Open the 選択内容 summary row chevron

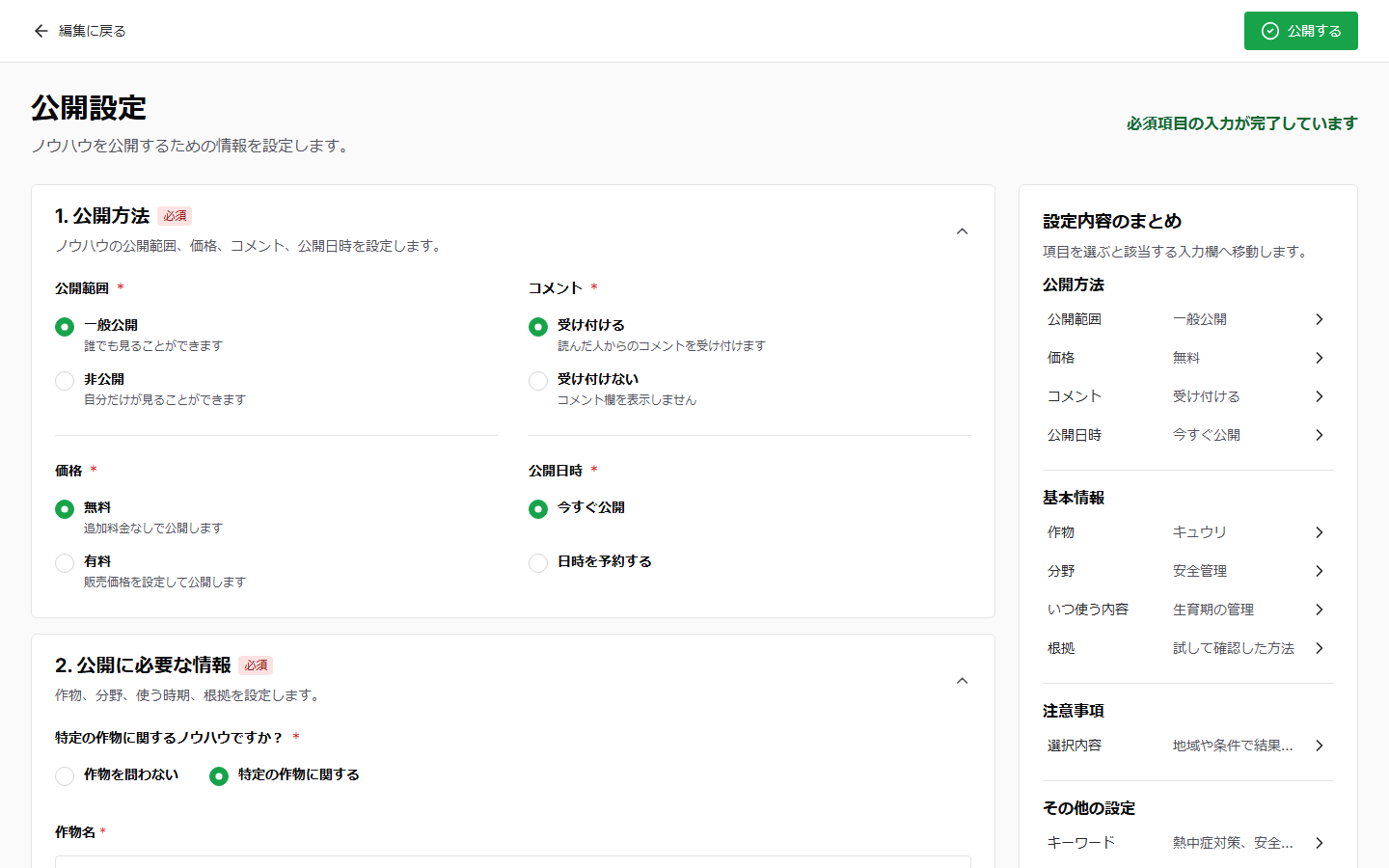[1320, 746]
